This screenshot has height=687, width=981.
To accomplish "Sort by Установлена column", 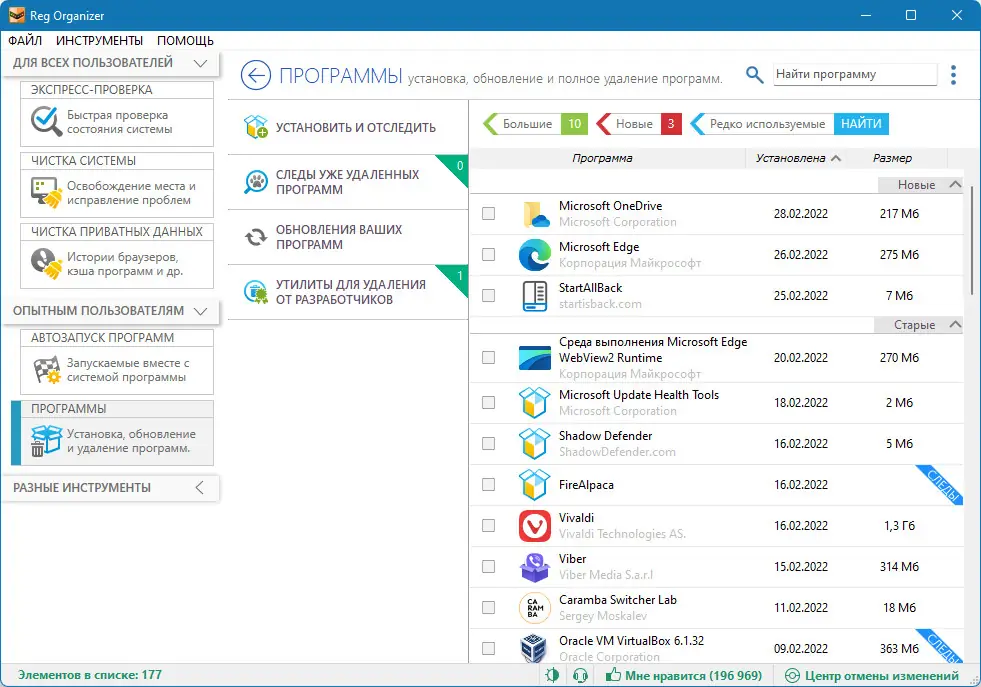I will (798, 158).
